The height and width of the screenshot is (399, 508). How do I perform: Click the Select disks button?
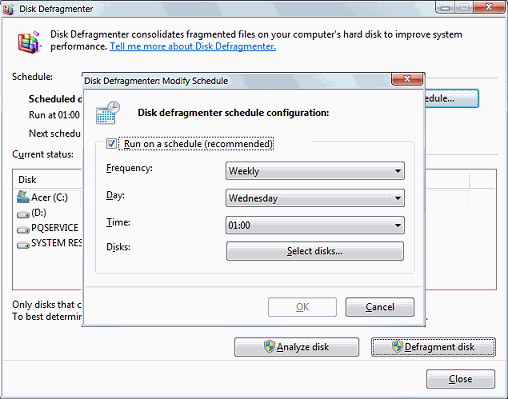coord(315,251)
